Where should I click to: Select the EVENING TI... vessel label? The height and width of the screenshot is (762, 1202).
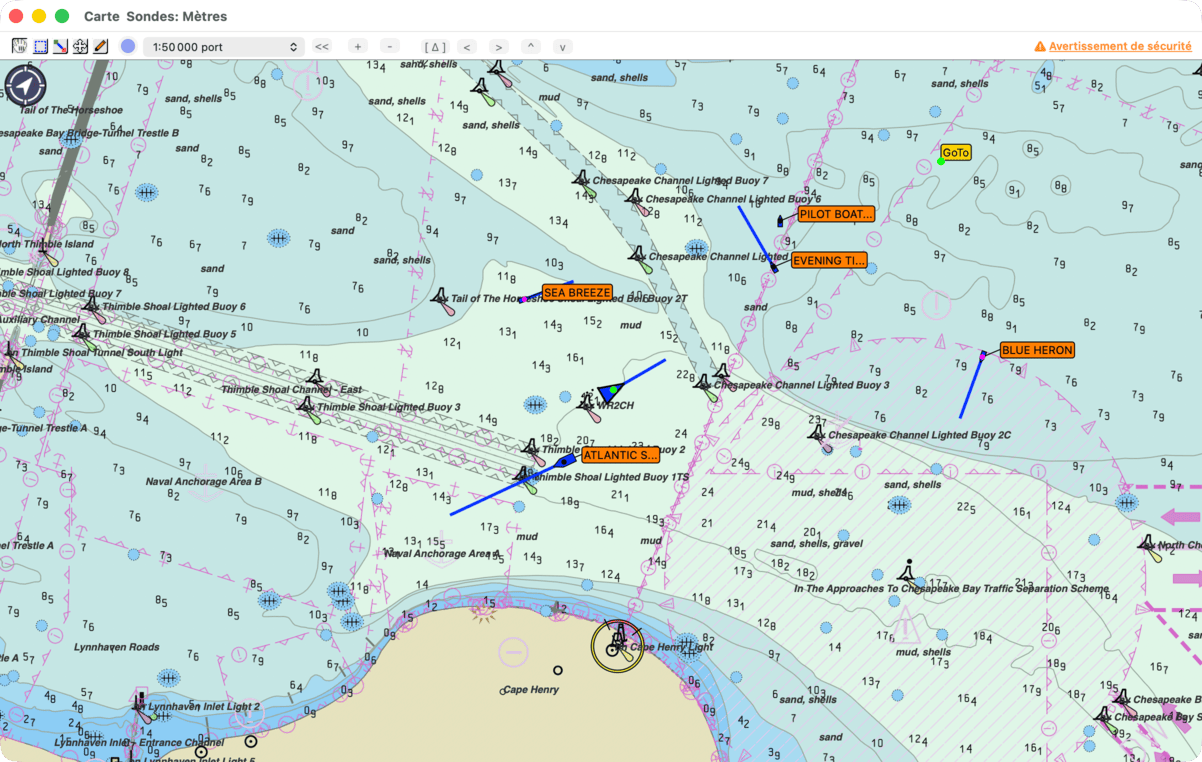pos(829,261)
